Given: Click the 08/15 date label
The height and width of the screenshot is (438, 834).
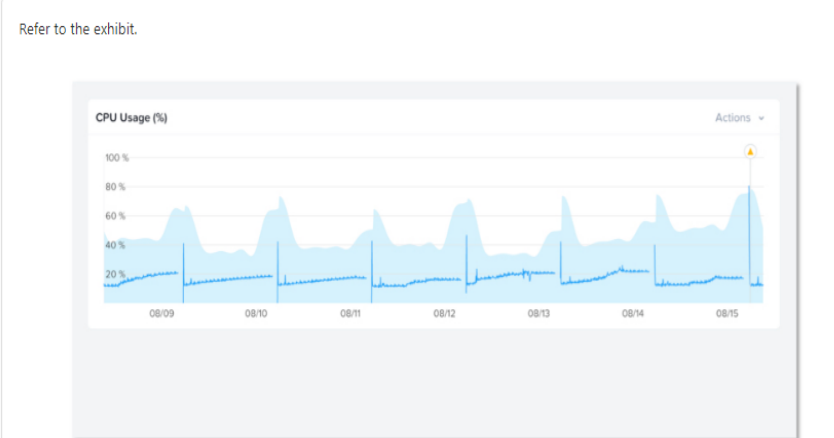Looking at the screenshot, I should [x=727, y=313].
